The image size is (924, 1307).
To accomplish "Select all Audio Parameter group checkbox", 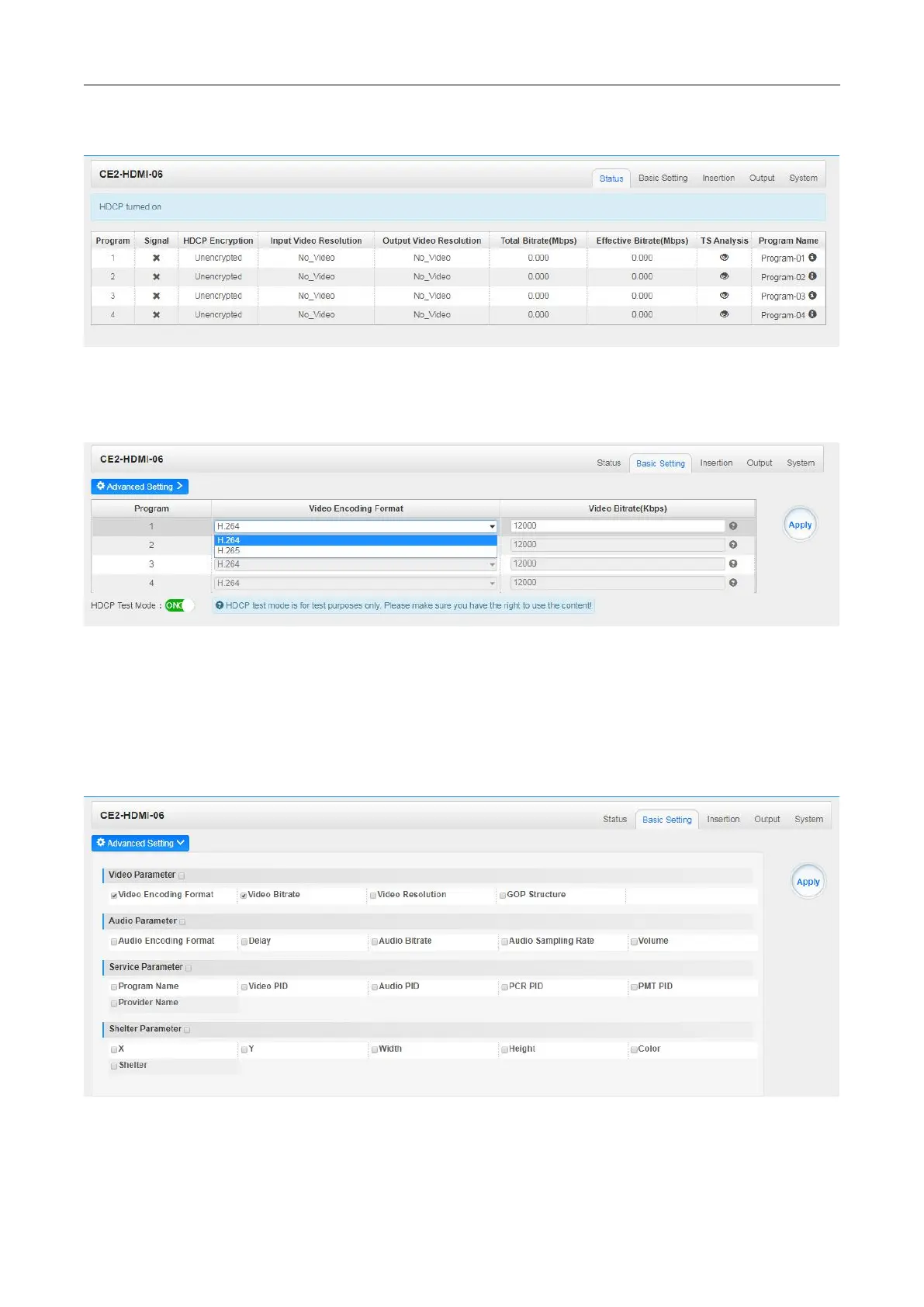I will click(x=182, y=922).
